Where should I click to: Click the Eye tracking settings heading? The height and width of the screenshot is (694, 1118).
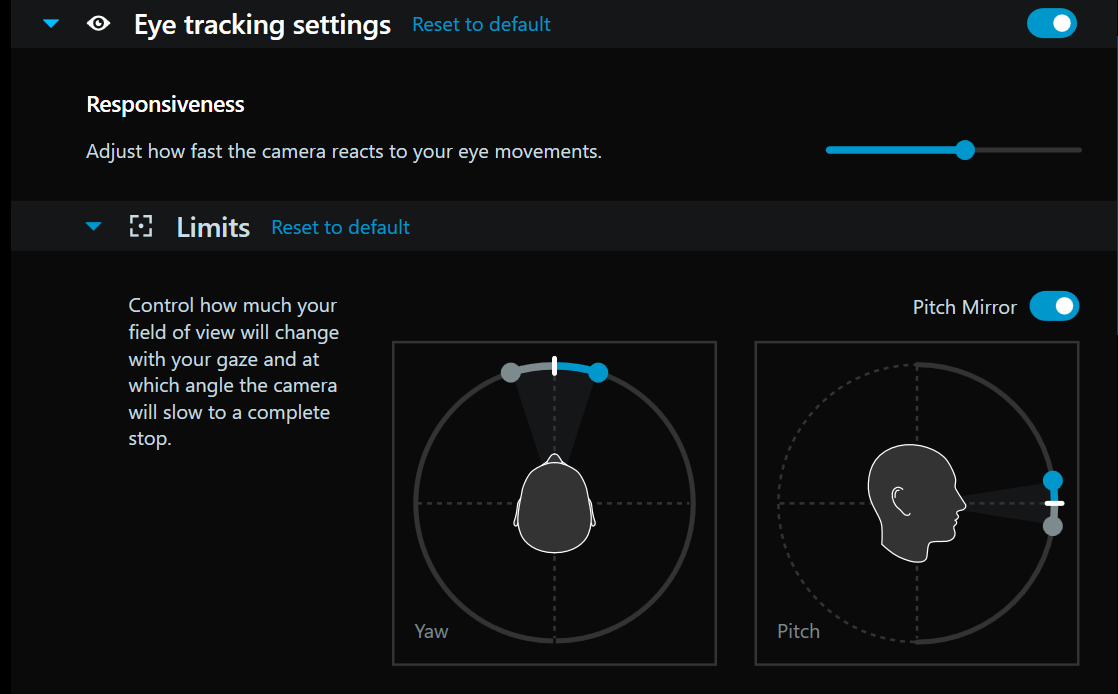coord(262,24)
